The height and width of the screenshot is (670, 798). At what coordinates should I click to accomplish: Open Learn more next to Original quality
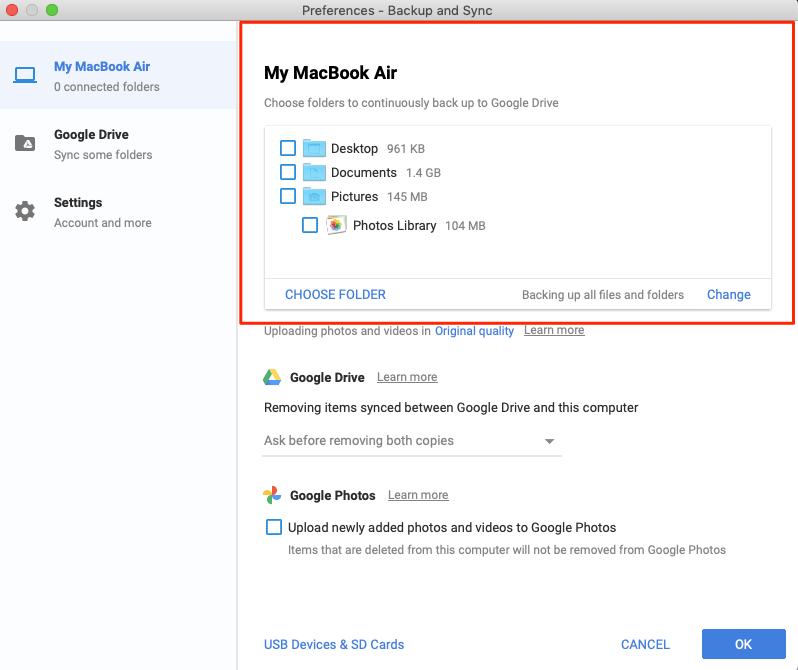click(554, 330)
